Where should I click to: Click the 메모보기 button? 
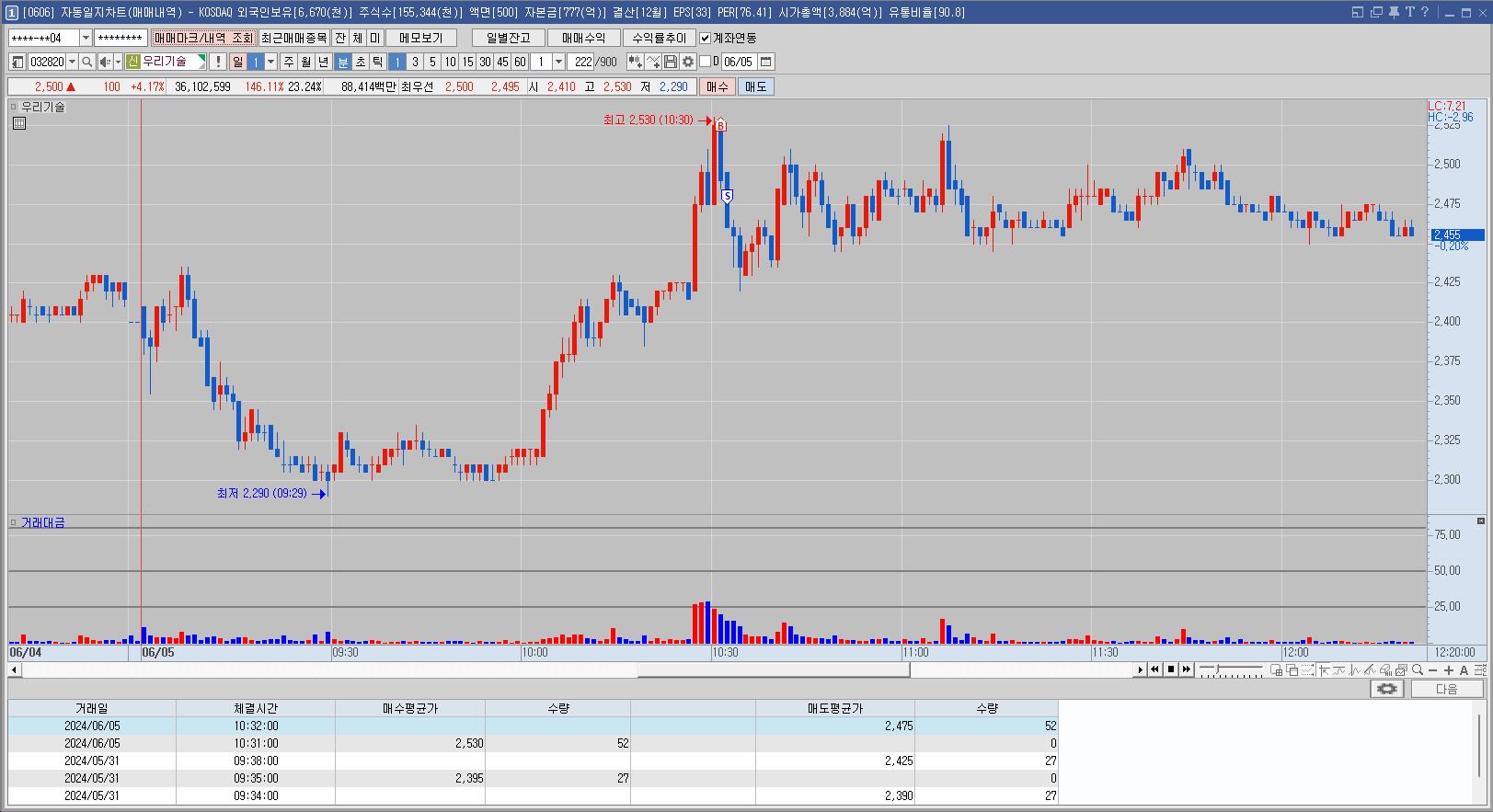pos(421,38)
